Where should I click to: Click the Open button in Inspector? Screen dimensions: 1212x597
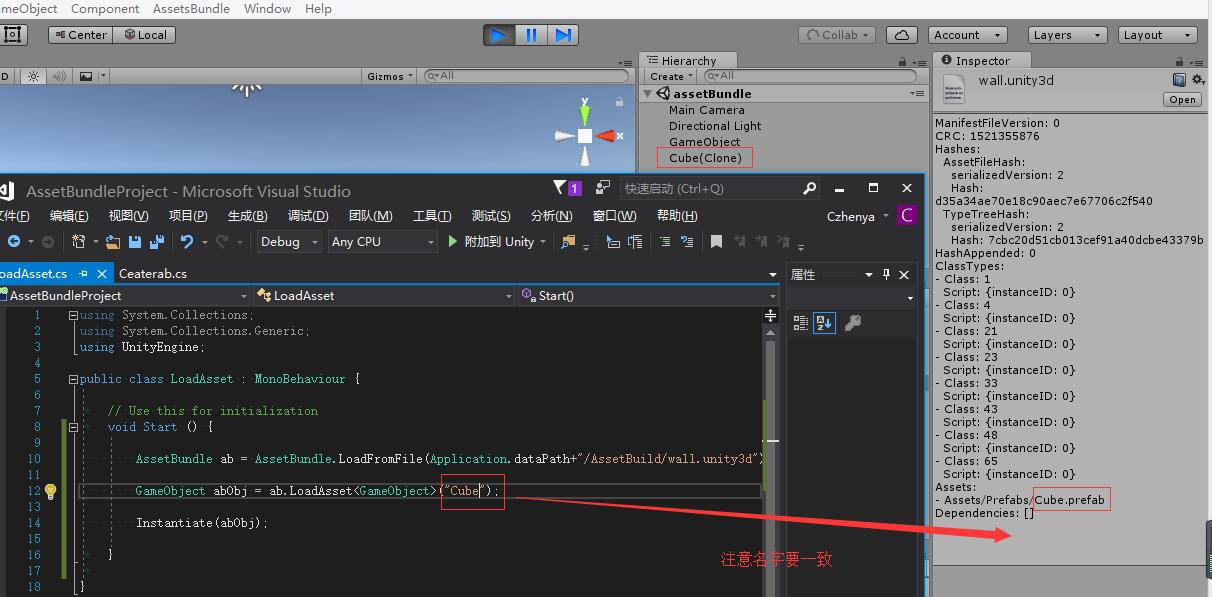(x=1182, y=100)
